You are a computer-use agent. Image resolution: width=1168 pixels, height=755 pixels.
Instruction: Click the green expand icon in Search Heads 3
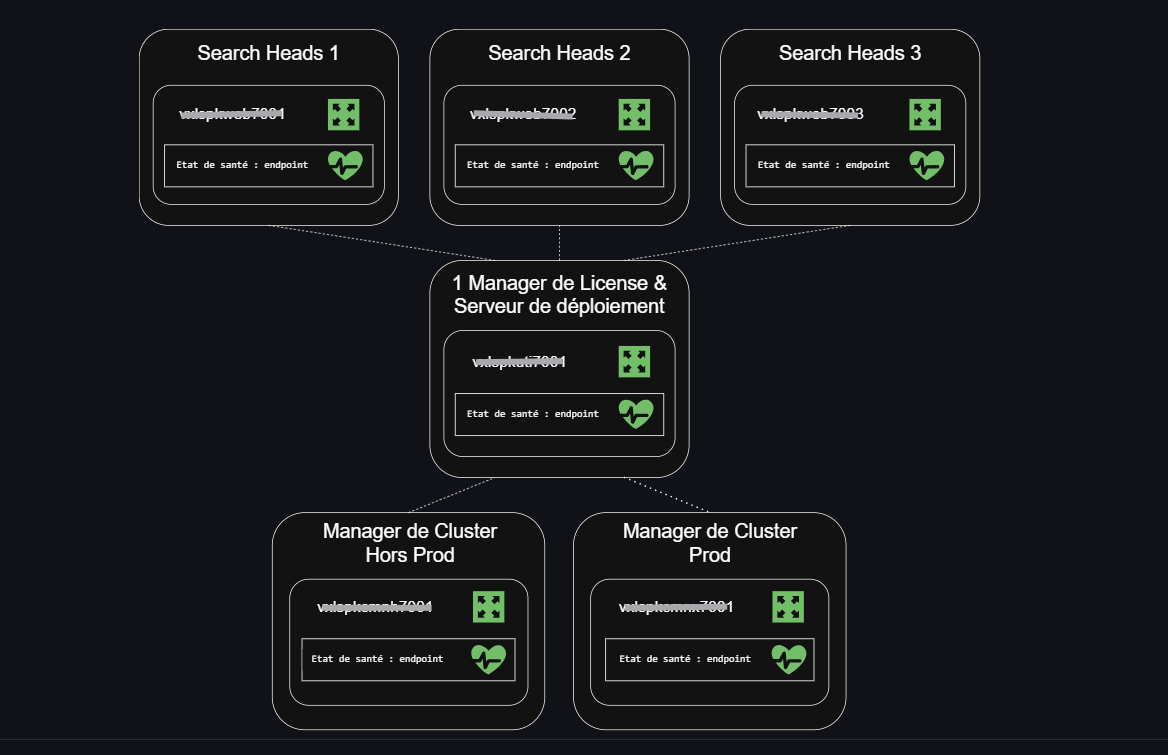pyautogui.click(x=924, y=115)
